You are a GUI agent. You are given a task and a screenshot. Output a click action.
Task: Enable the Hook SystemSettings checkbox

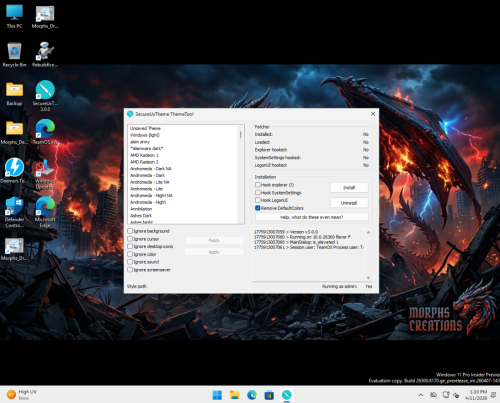point(258,193)
